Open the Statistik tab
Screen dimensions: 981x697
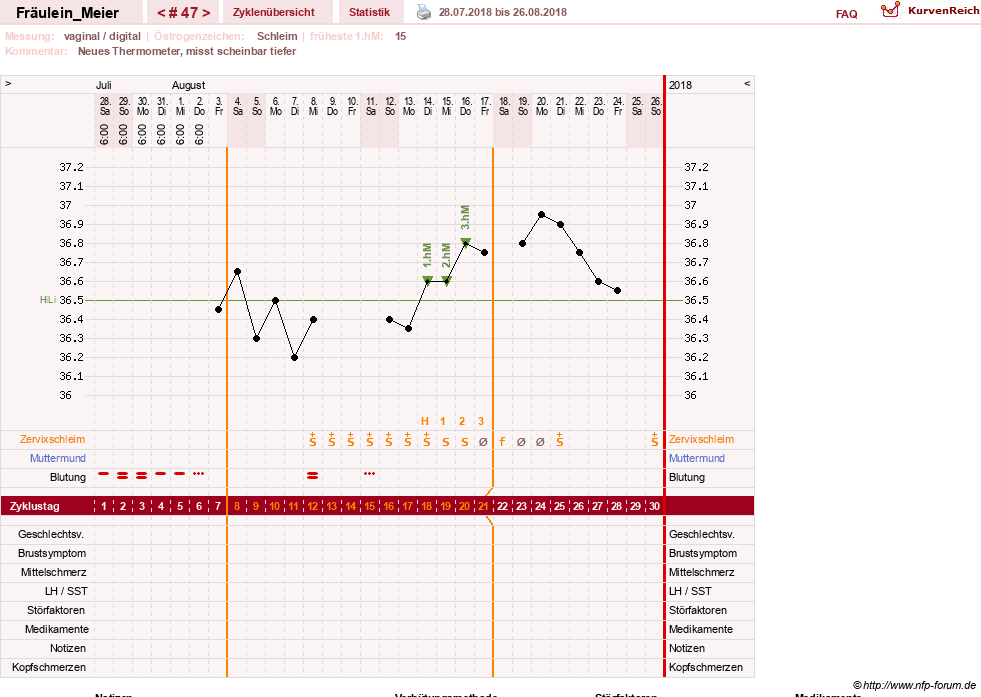pos(369,12)
